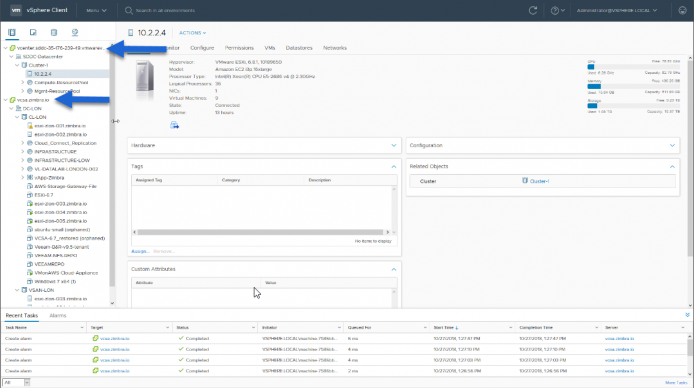
Task: Collapse the Custom Attributes panel
Action: (393, 269)
